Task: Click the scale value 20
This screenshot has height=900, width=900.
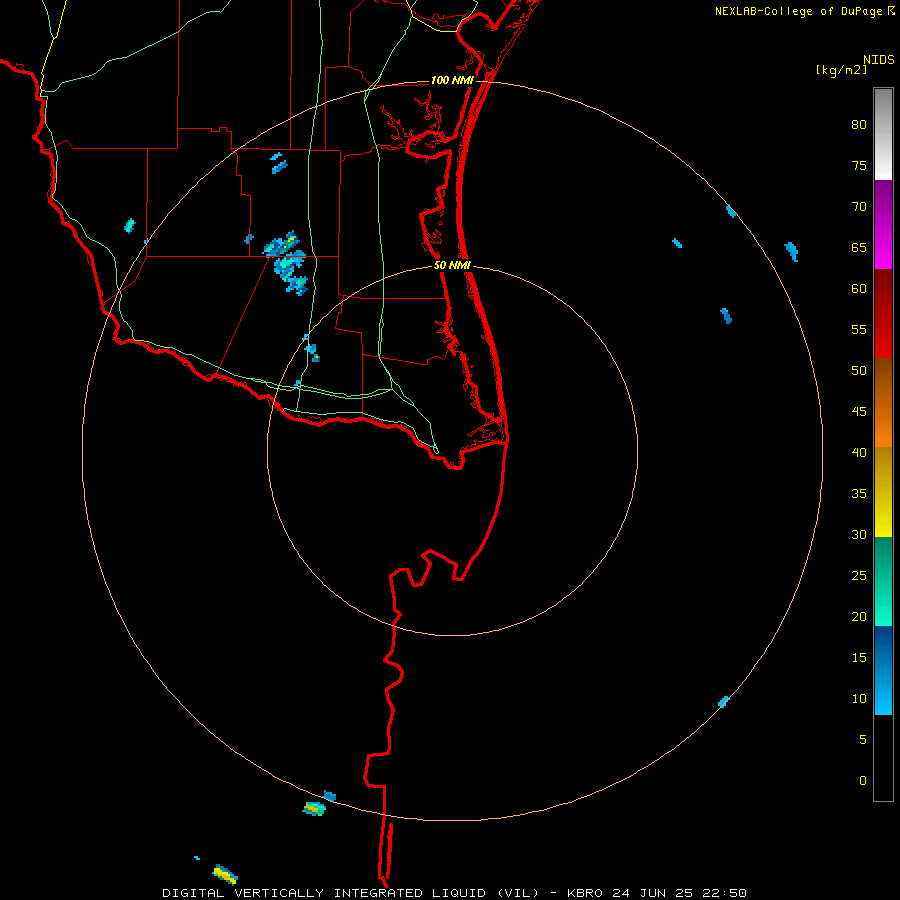Action: coord(859,616)
